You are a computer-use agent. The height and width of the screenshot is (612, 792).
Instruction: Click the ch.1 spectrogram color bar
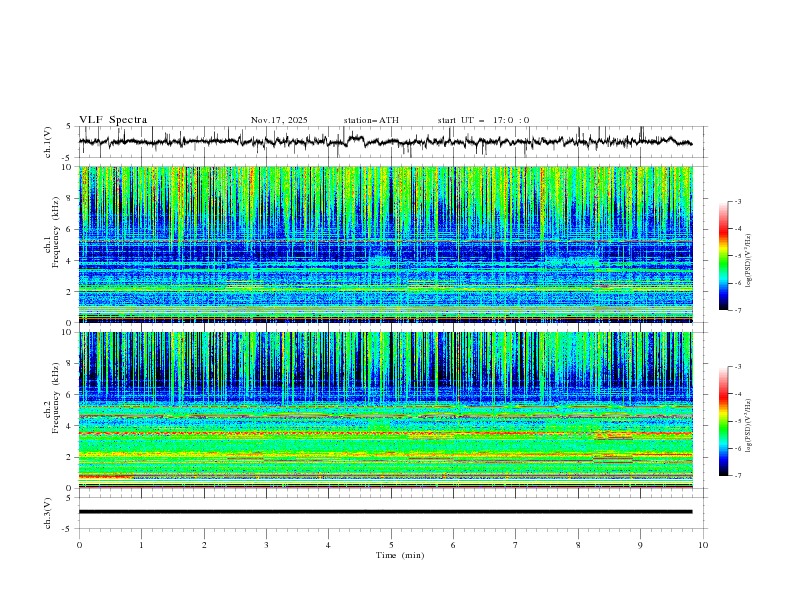[723, 256]
